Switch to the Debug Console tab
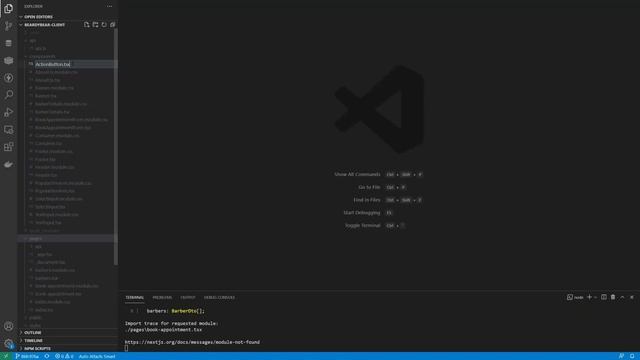This screenshot has height=360, width=640. [219, 298]
